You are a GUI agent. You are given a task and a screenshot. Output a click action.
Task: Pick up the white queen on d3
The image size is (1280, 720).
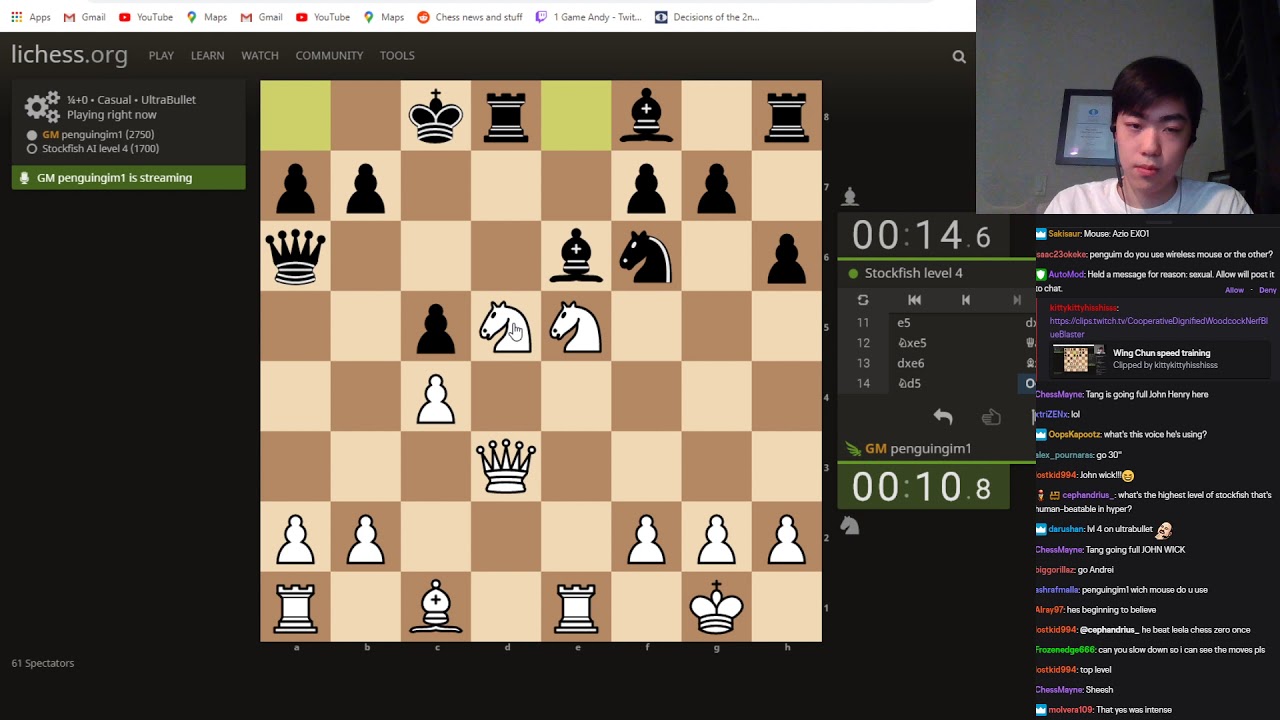[x=506, y=466]
